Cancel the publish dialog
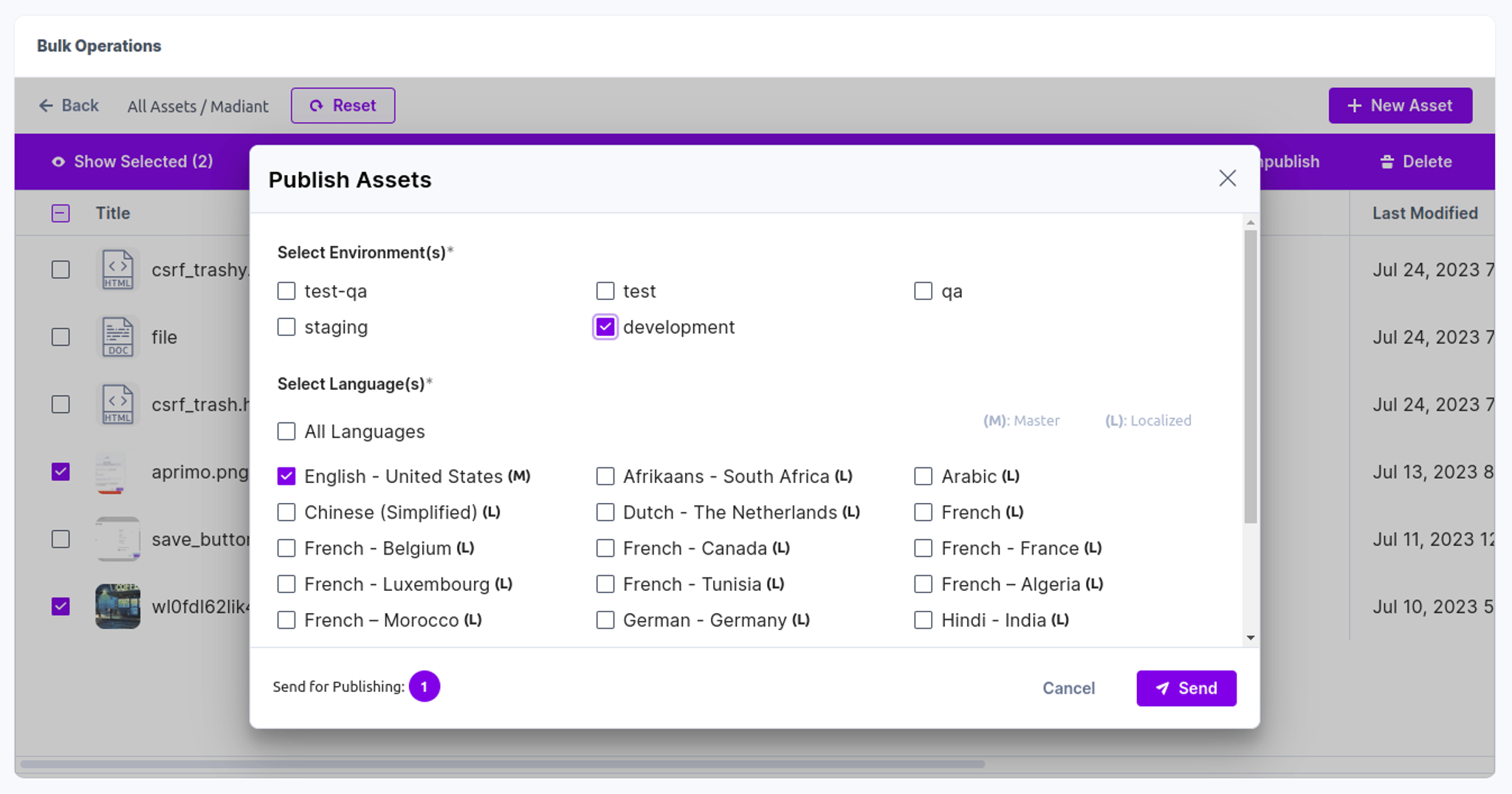Screen dimensions: 1512x794 pos(1068,688)
